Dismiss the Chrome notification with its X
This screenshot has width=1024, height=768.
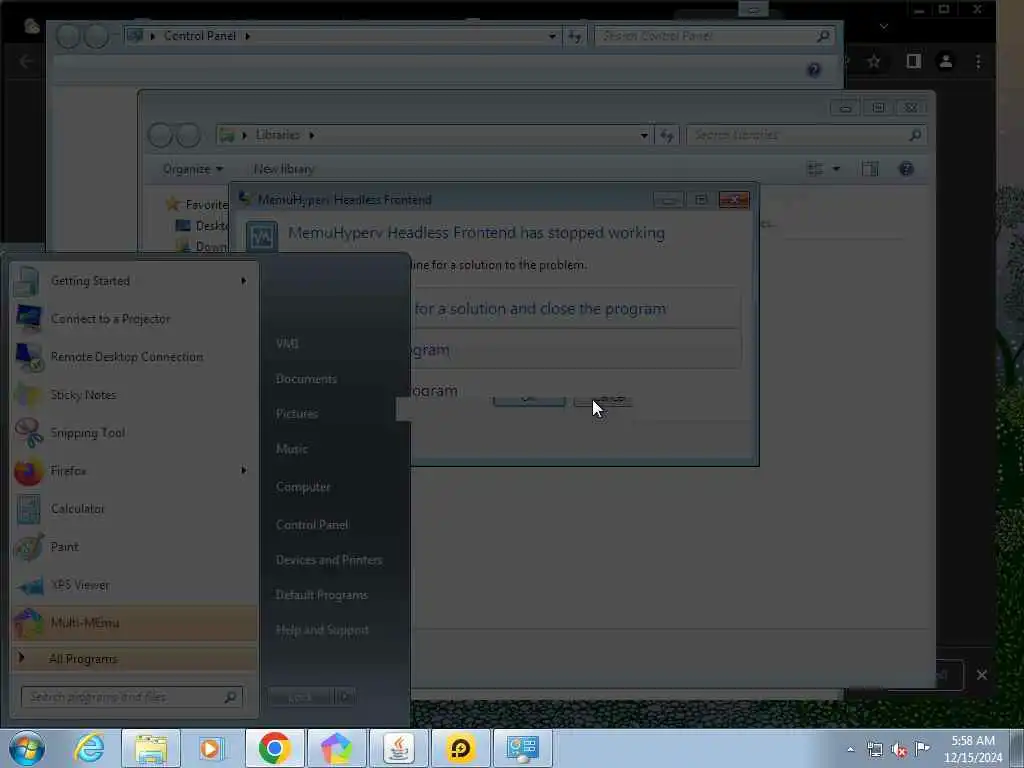(x=982, y=675)
